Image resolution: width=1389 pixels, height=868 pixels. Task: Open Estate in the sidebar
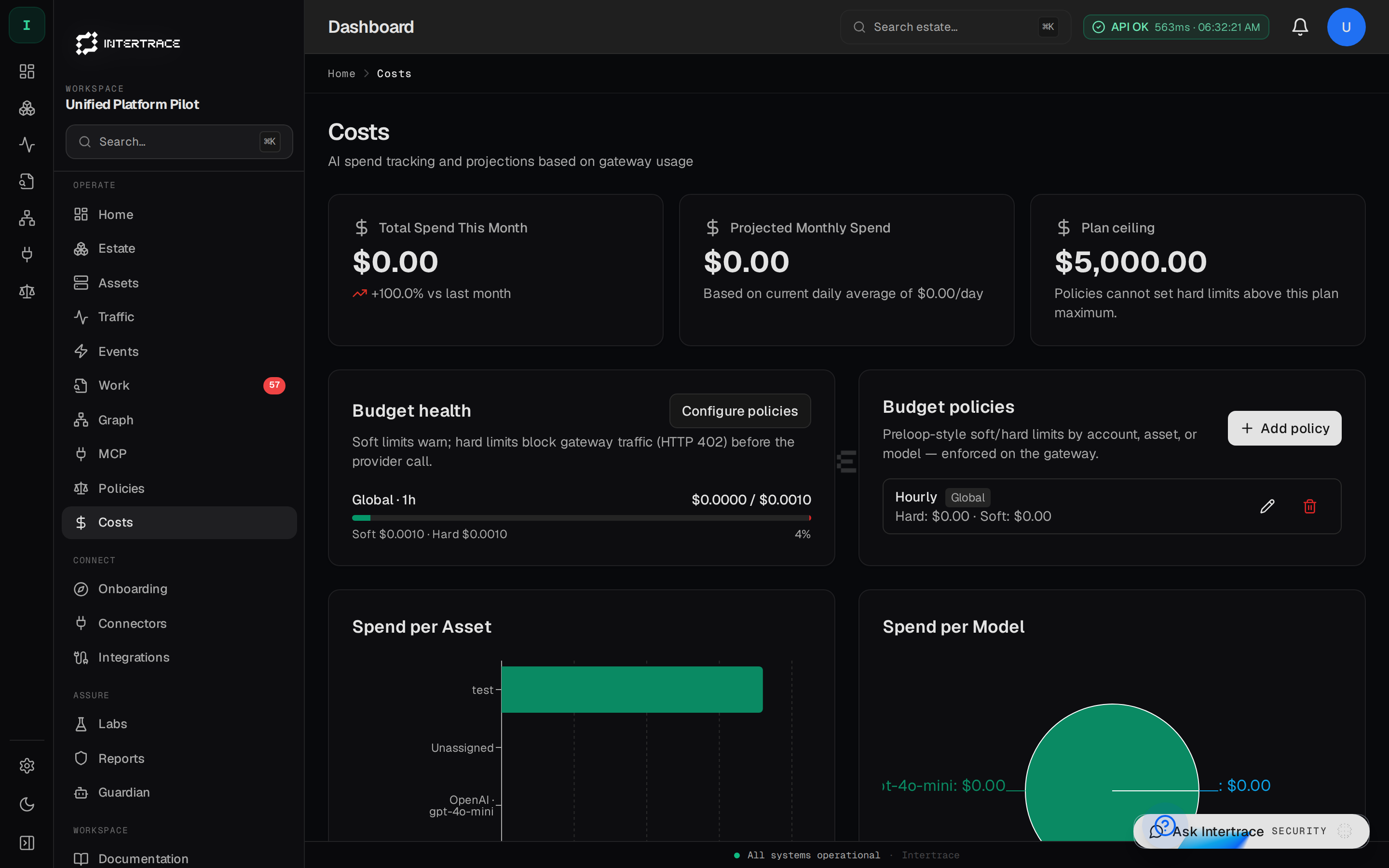click(x=179, y=248)
